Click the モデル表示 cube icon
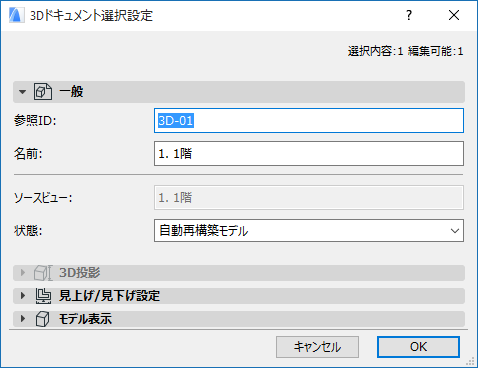The width and height of the screenshot is (478, 368). [43, 319]
